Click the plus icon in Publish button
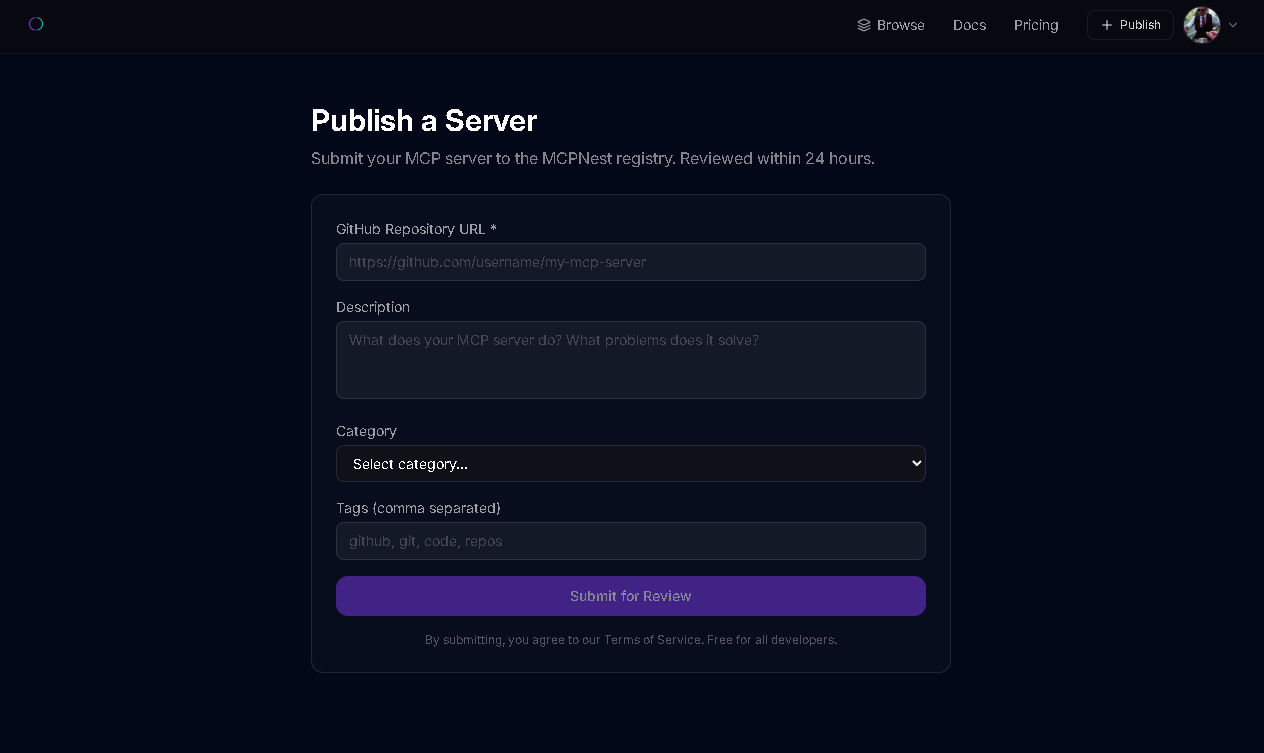1264x753 pixels. click(x=1106, y=25)
